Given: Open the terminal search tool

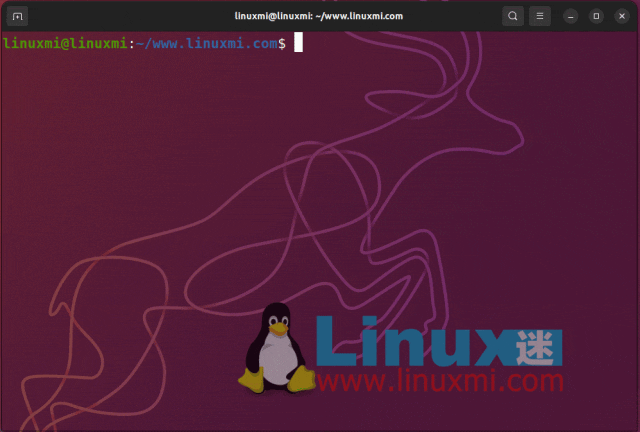Looking at the screenshot, I should click(x=513, y=16).
